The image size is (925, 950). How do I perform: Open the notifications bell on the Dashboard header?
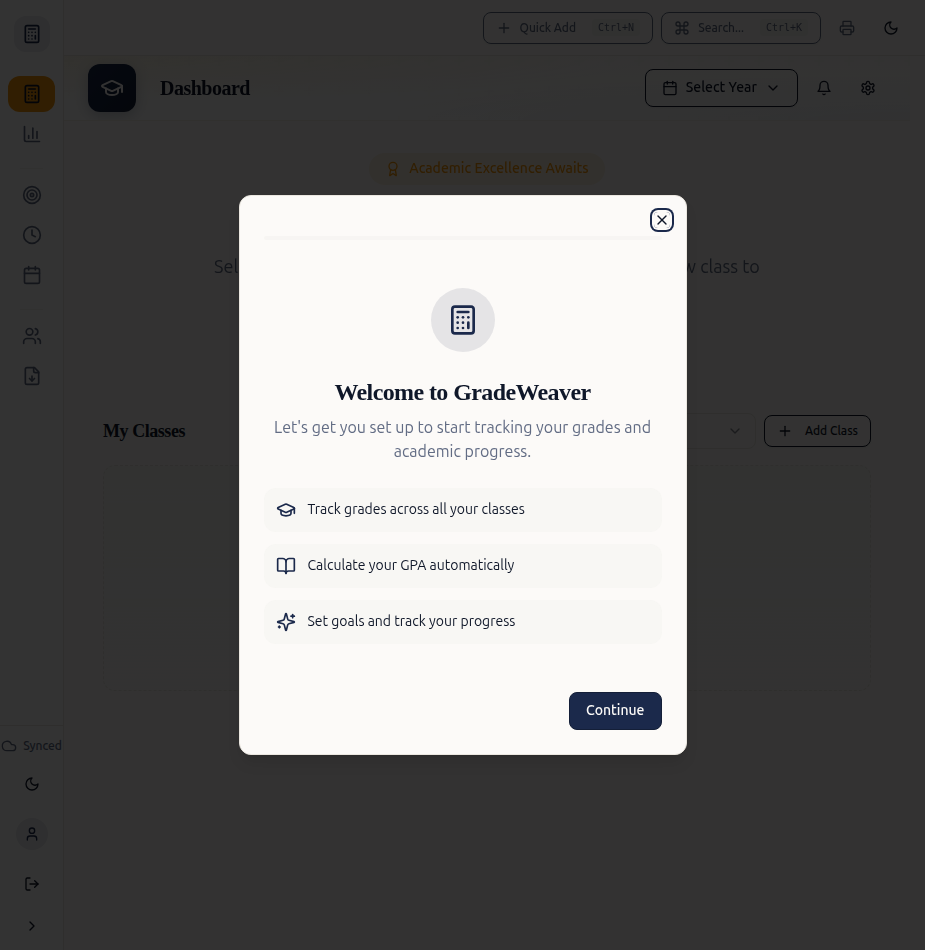tap(824, 88)
